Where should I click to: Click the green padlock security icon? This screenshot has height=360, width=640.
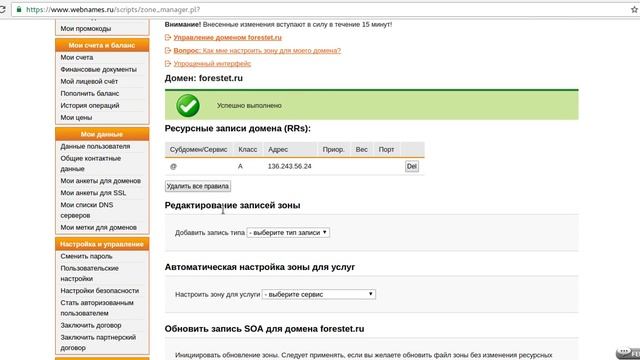pos(19,9)
